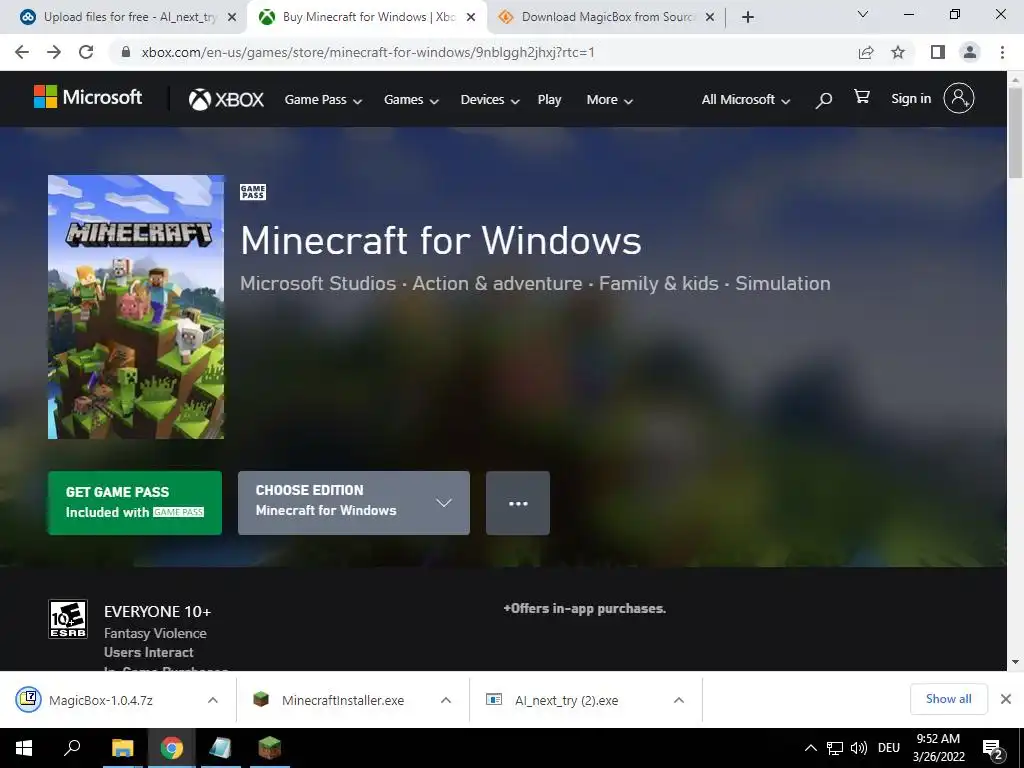The image size is (1024, 768).
Task: Open MinecraftInstaller.exe download options arrow
Action: tap(445, 700)
